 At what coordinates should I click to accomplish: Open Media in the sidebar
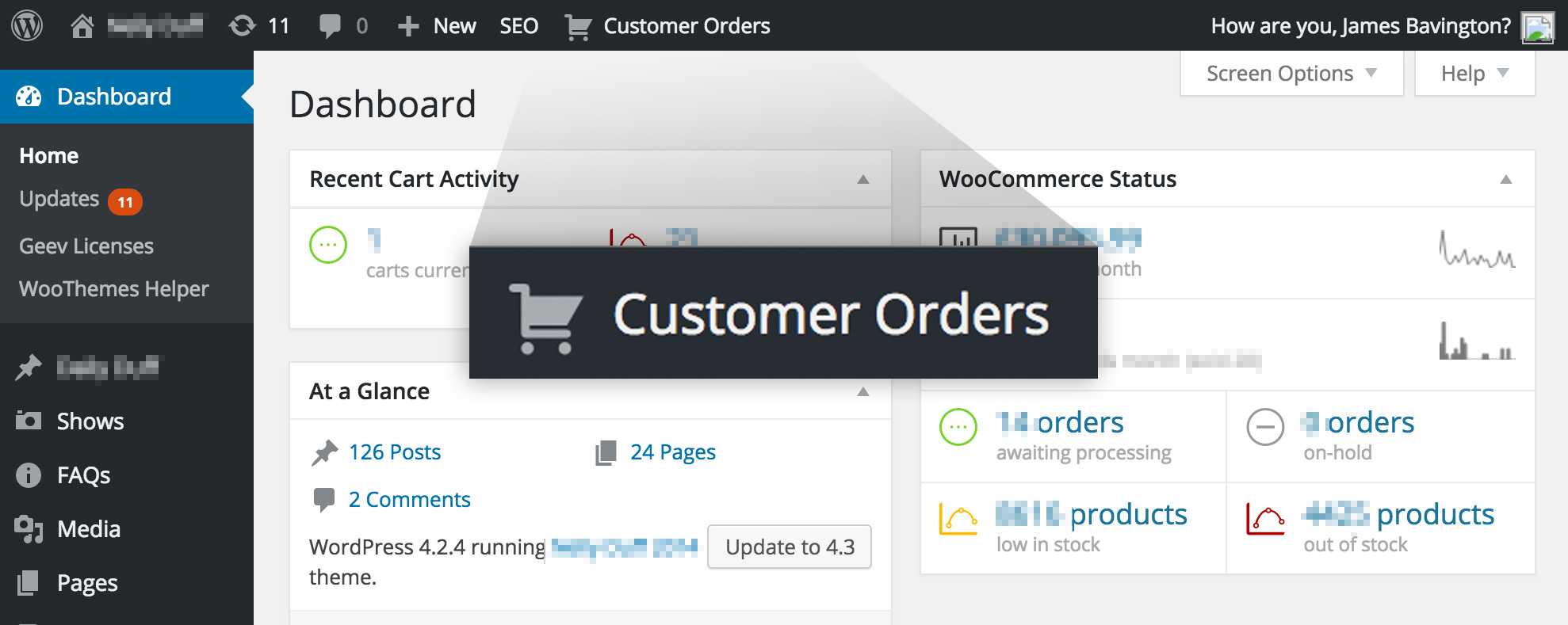tap(89, 529)
